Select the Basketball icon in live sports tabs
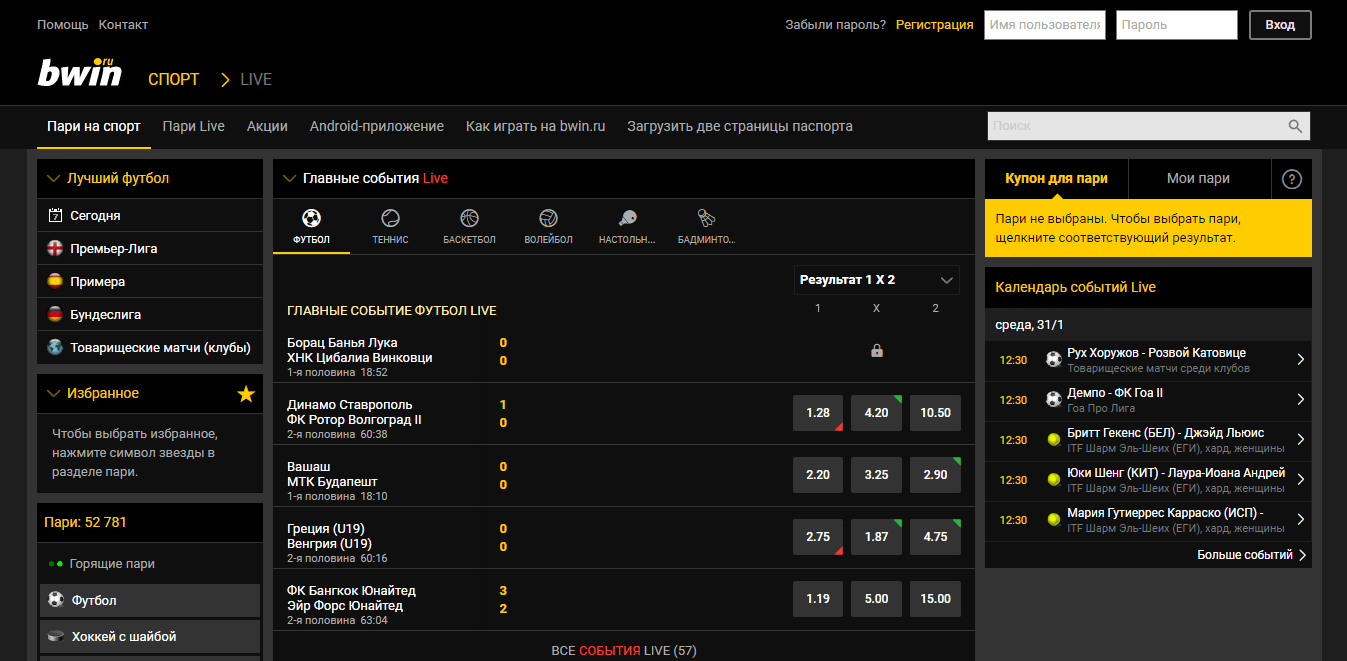This screenshot has width=1347, height=661. tap(469, 218)
